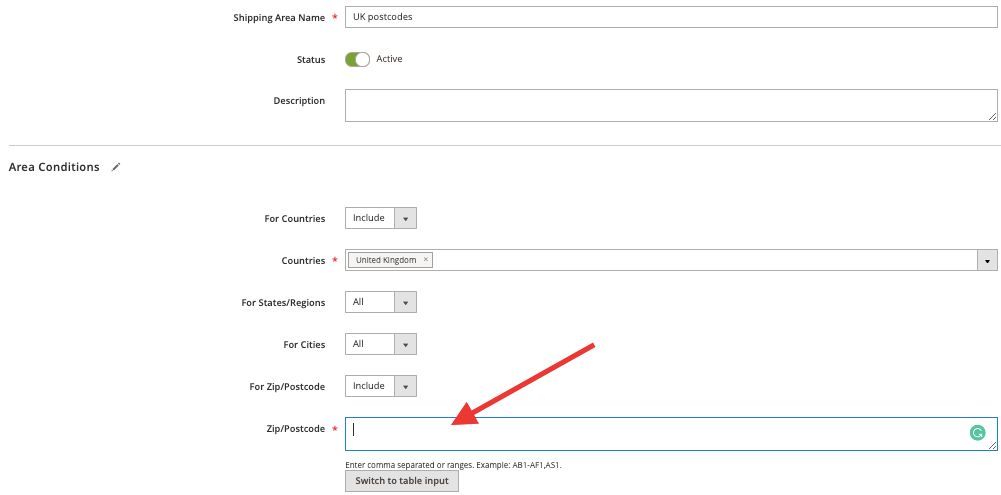Click the Shipping Area Name label
This screenshot has width=1001, height=495.
pyautogui.click(x=280, y=18)
